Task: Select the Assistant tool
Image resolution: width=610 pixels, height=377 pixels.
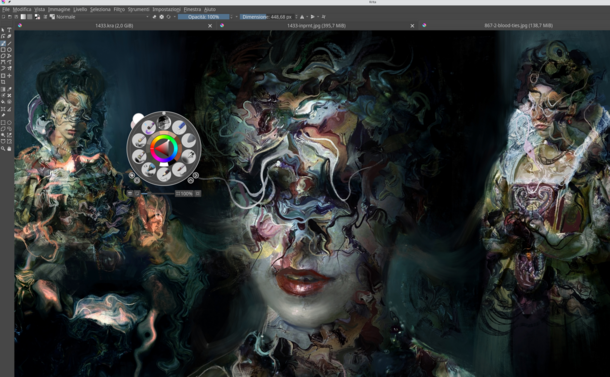Action: (3, 108)
